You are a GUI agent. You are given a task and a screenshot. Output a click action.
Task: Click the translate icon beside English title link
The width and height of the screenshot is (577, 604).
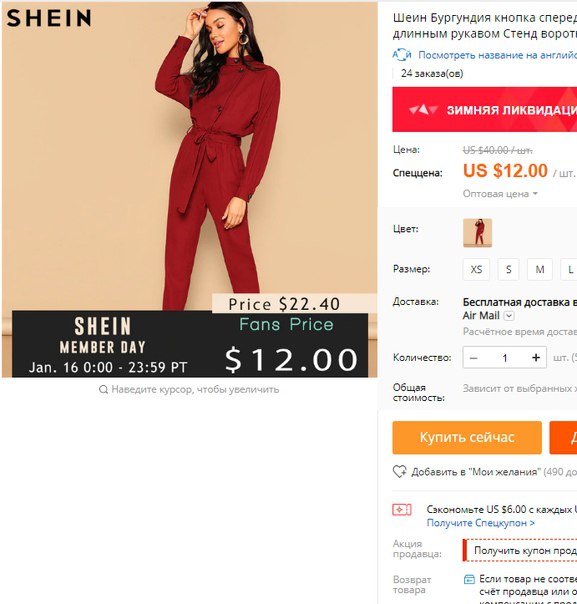tap(402, 55)
